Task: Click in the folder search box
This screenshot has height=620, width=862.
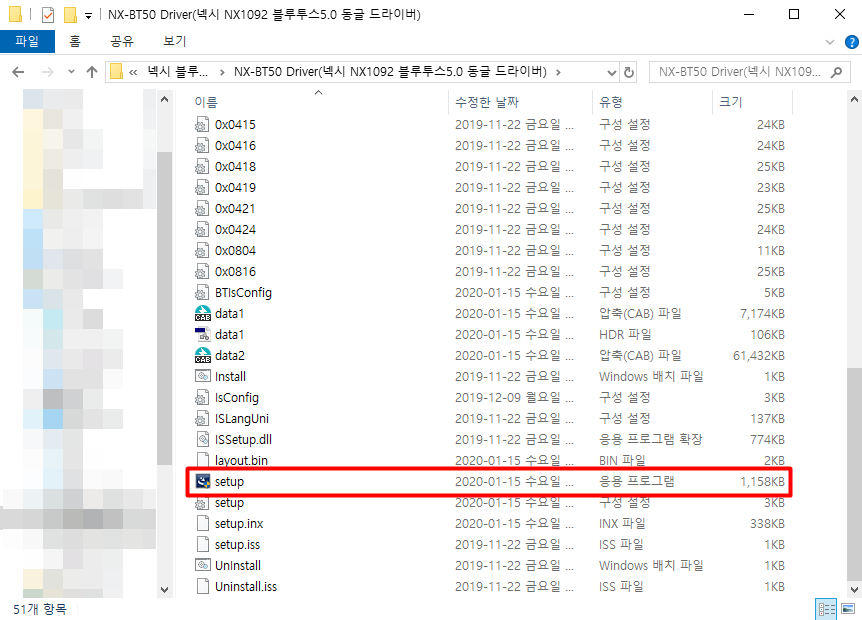Action: coord(739,72)
